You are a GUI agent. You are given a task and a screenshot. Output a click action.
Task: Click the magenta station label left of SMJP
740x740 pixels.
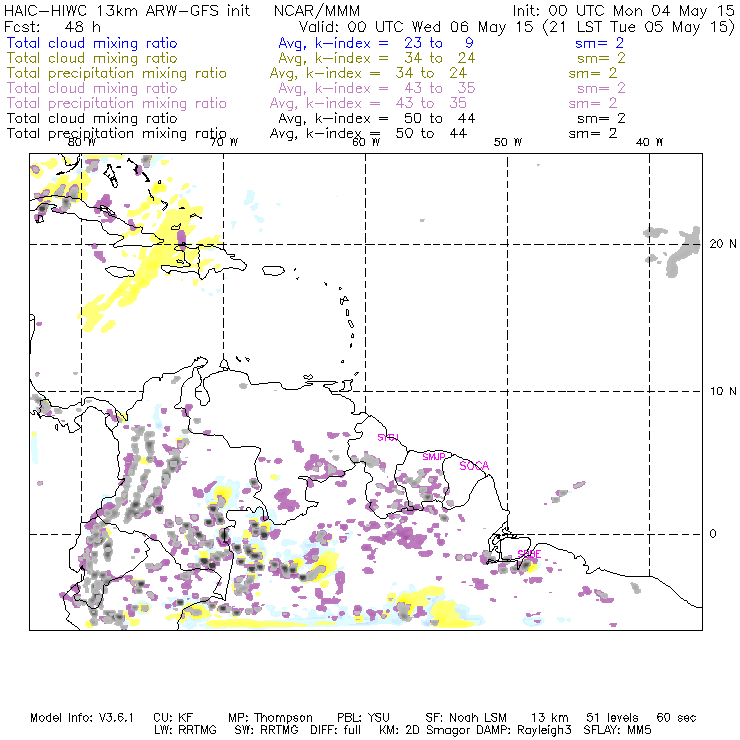tap(388, 437)
